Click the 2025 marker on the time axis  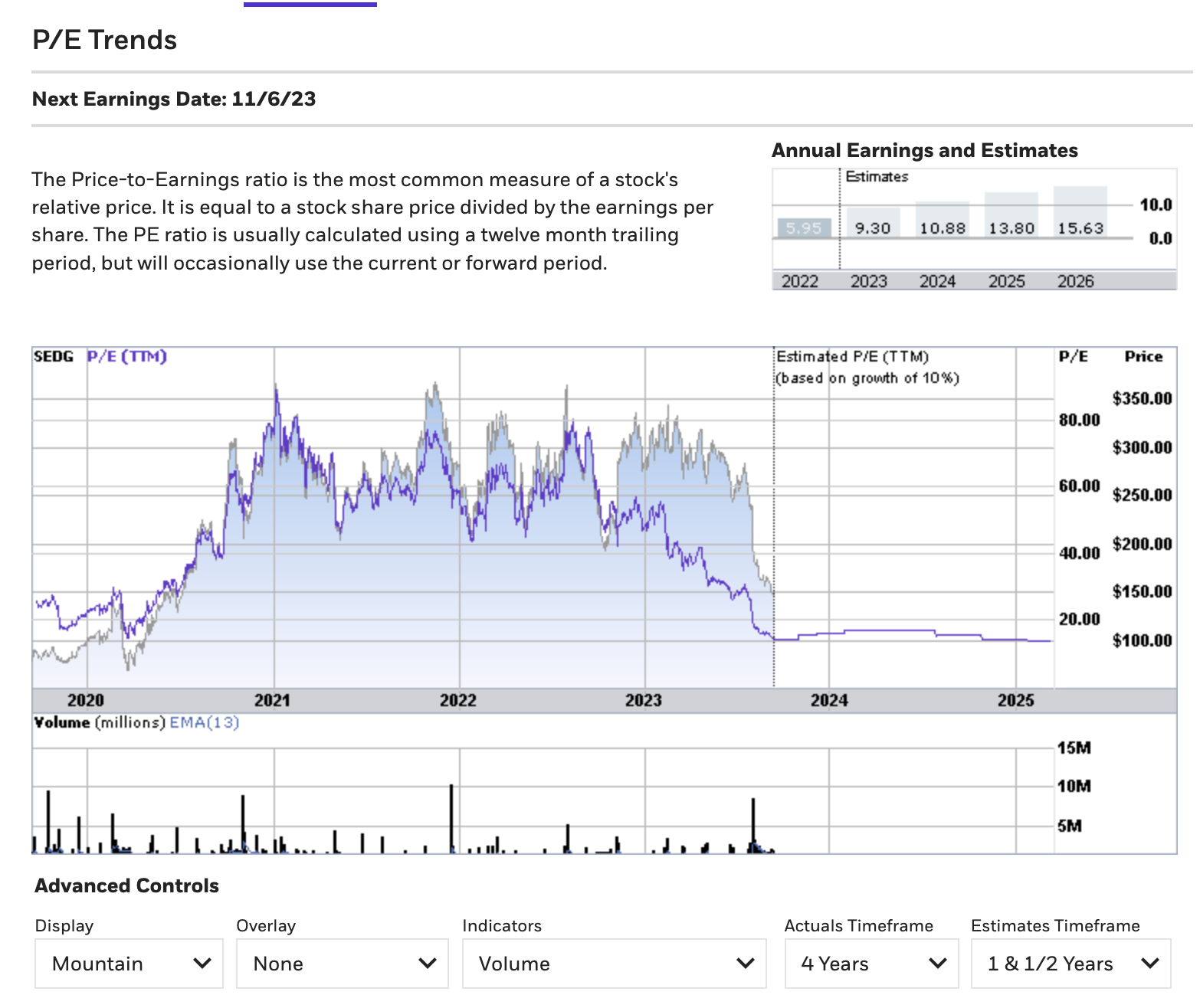(x=1015, y=700)
